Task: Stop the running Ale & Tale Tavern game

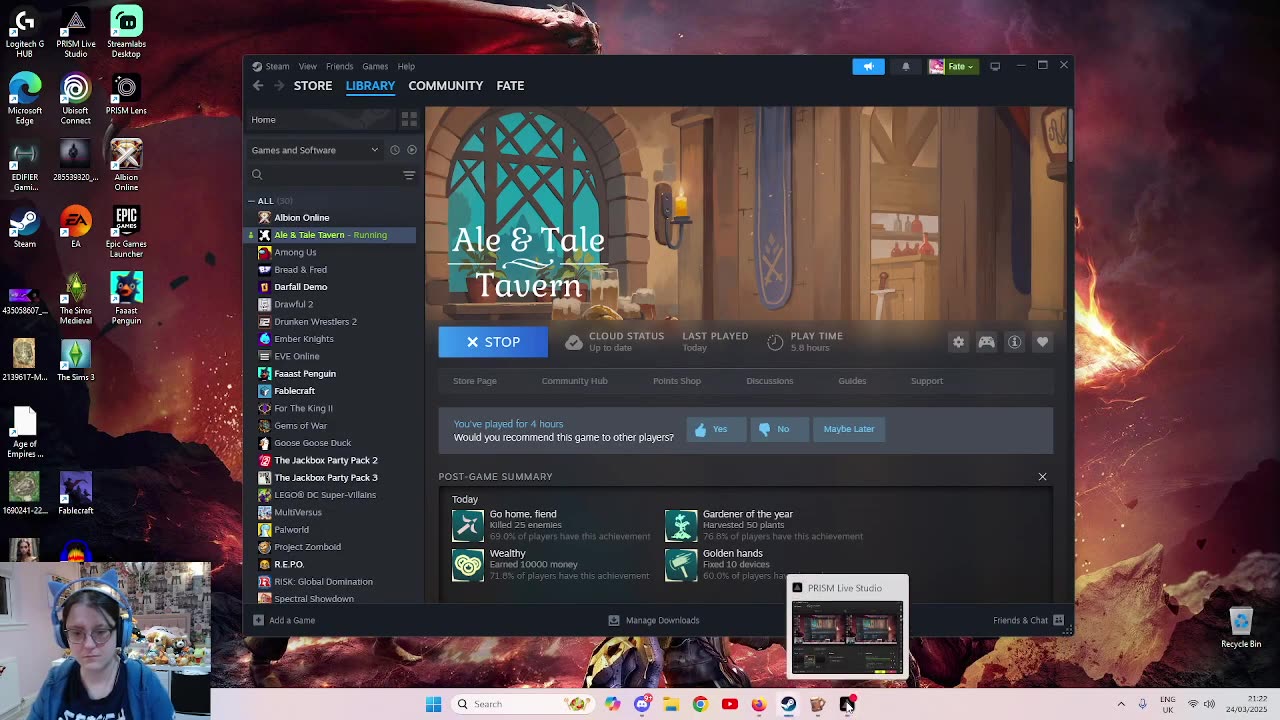Action: pos(493,342)
